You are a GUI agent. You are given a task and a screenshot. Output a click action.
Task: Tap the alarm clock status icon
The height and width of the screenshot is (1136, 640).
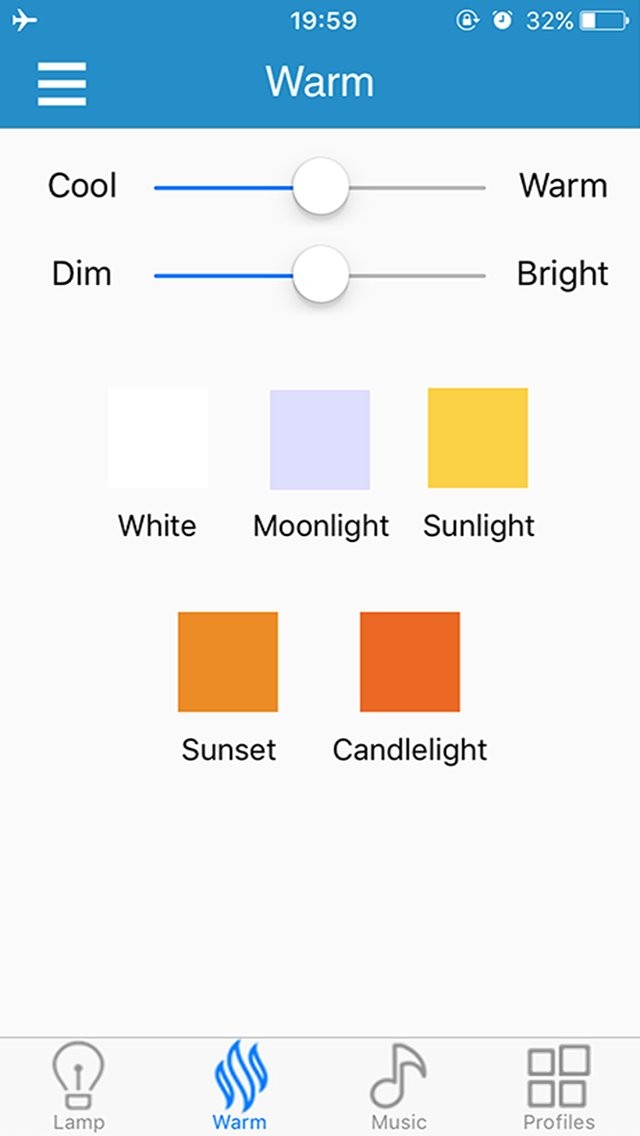502,21
